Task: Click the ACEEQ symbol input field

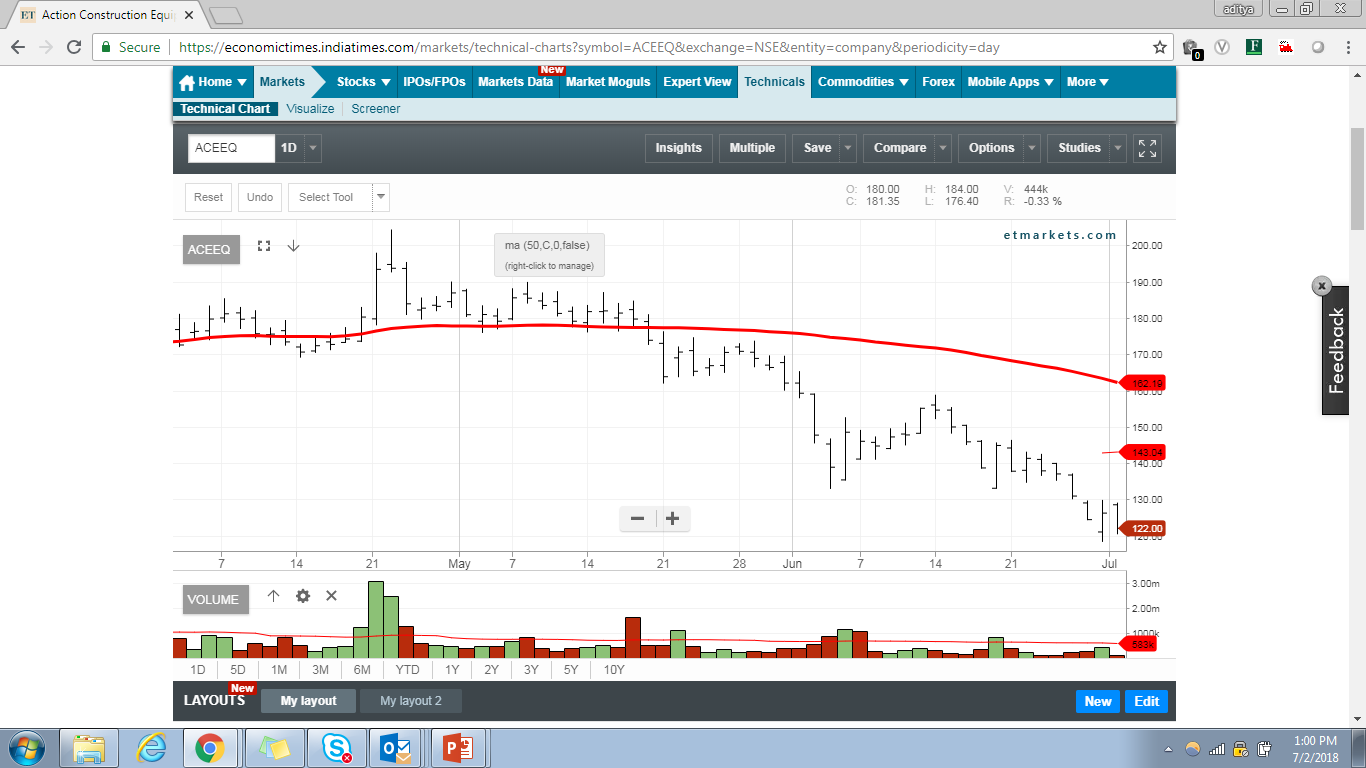Action: tap(231, 148)
